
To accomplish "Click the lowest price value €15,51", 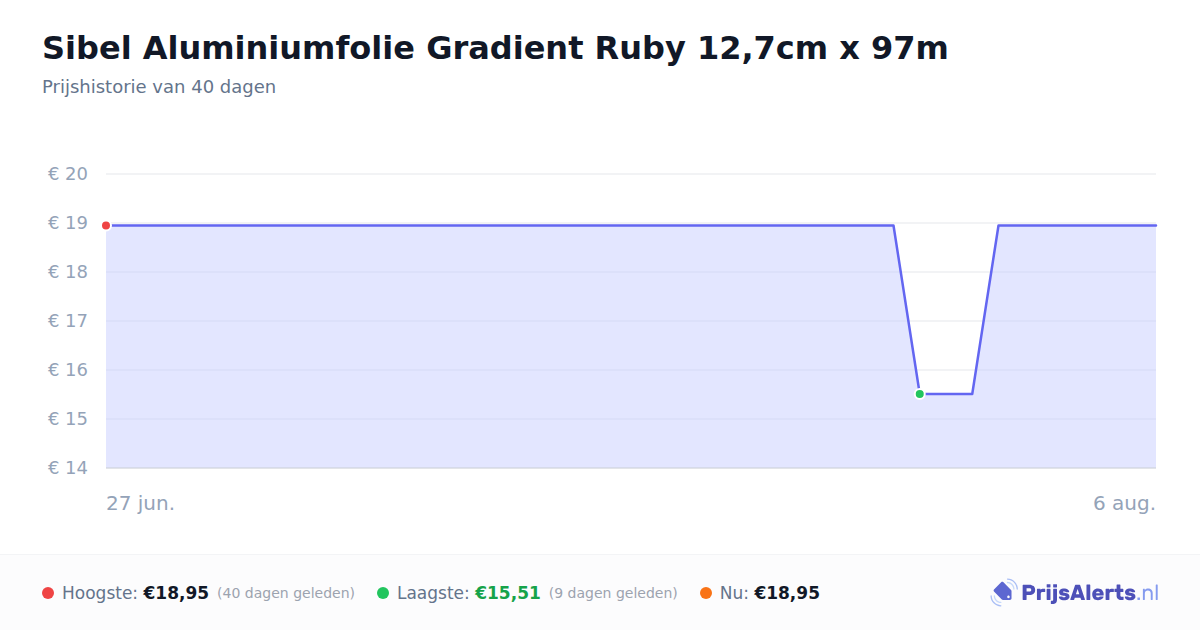I will click(x=508, y=593).
